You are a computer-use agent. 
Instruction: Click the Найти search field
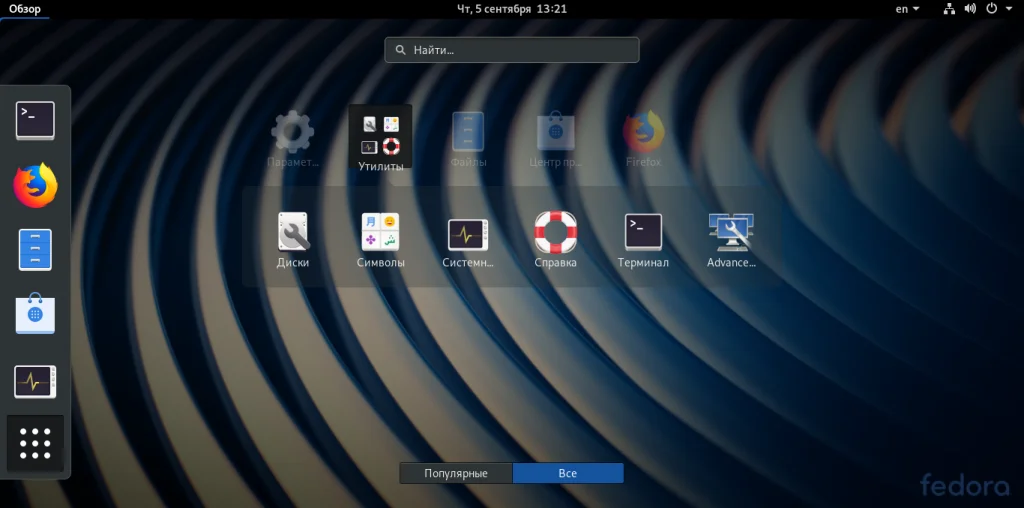tap(512, 50)
